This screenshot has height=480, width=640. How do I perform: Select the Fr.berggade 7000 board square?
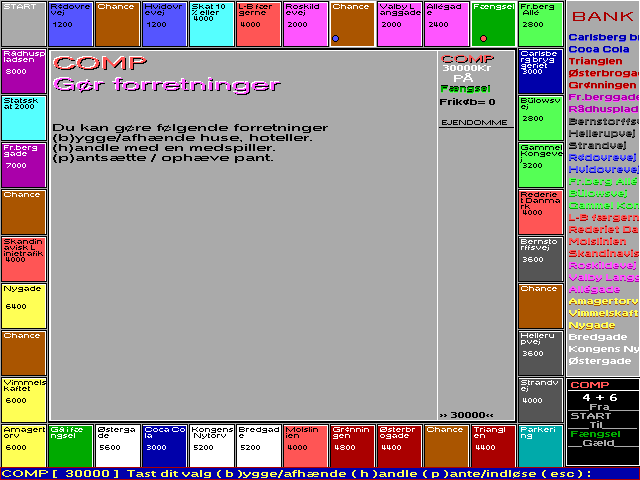click(x=24, y=165)
